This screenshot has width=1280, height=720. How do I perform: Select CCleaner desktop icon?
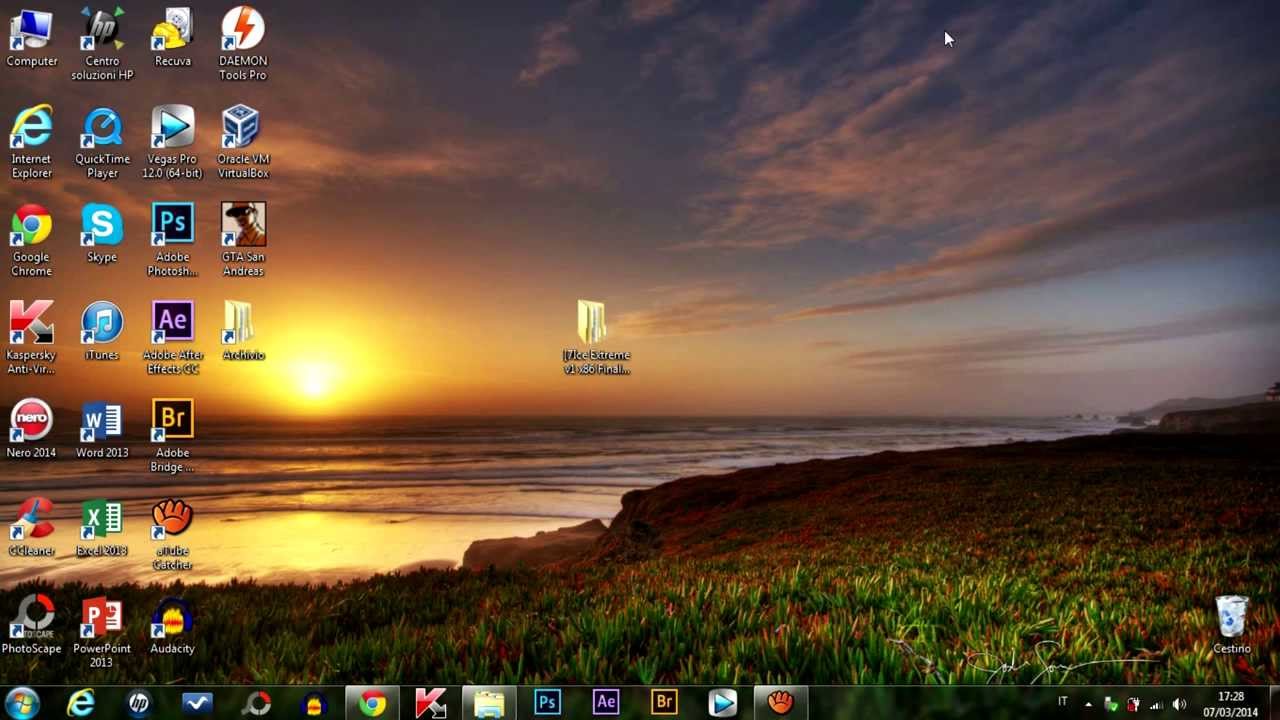pos(31,528)
